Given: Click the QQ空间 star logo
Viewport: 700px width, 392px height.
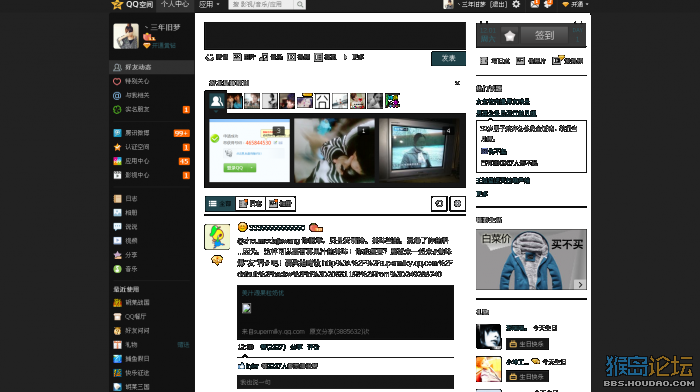Looking at the screenshot, I should pos(117,4).
